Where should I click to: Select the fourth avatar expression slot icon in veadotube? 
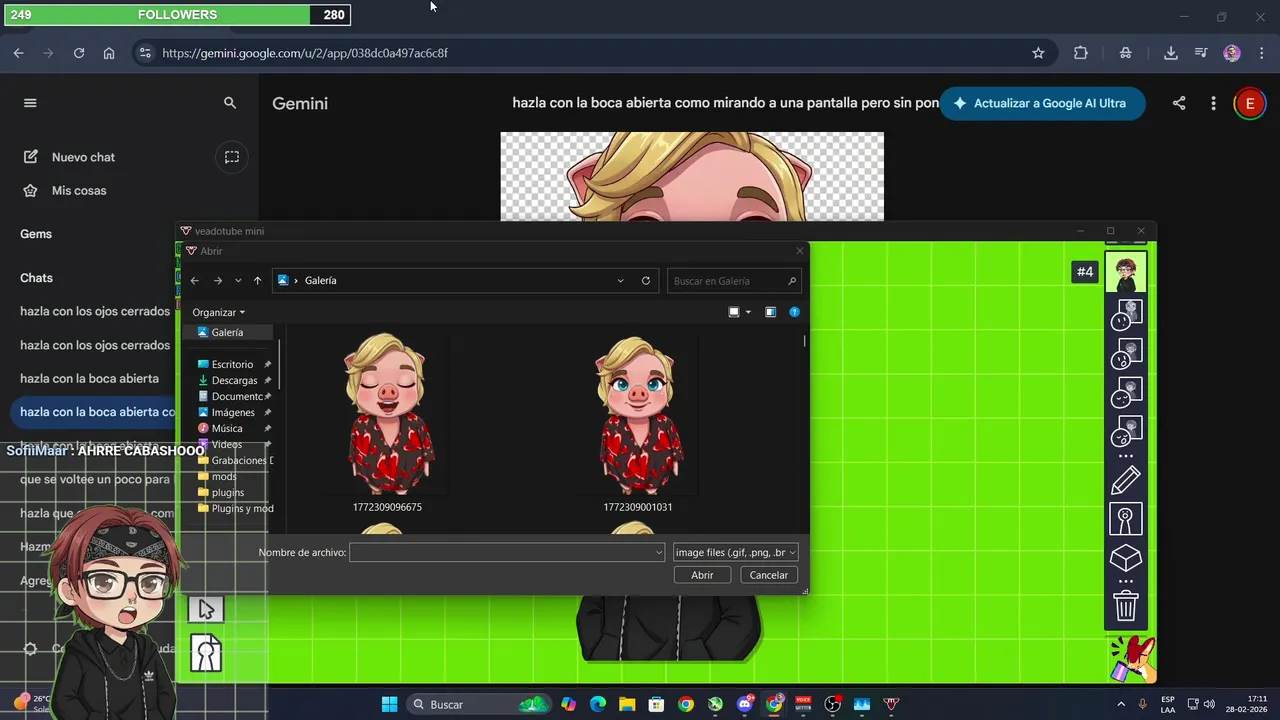[1126, 431]
